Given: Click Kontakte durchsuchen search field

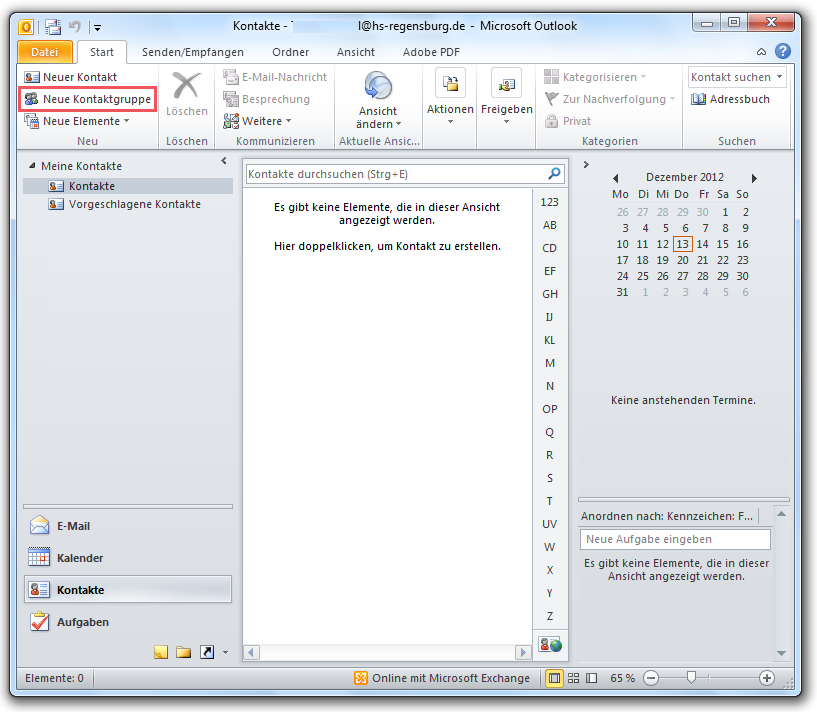Looking at the screenshot, I should point(396,174).
